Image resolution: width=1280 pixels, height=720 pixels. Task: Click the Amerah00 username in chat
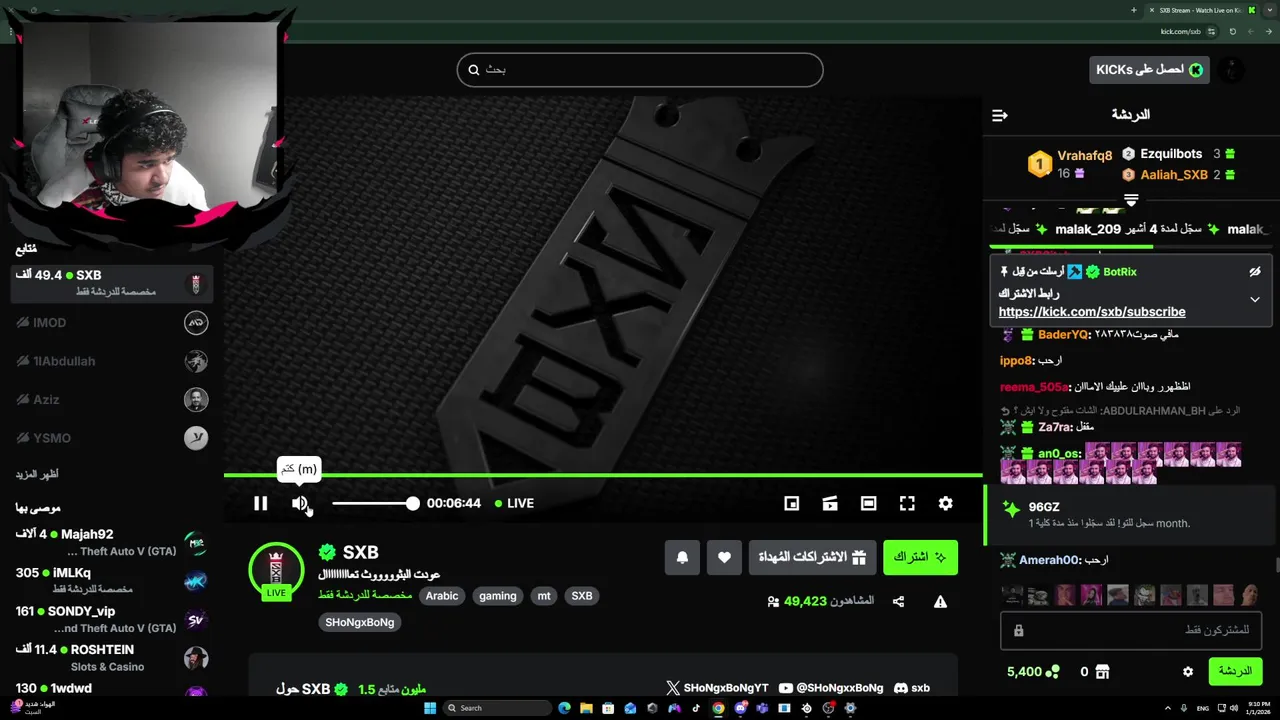pos(1048,560)
